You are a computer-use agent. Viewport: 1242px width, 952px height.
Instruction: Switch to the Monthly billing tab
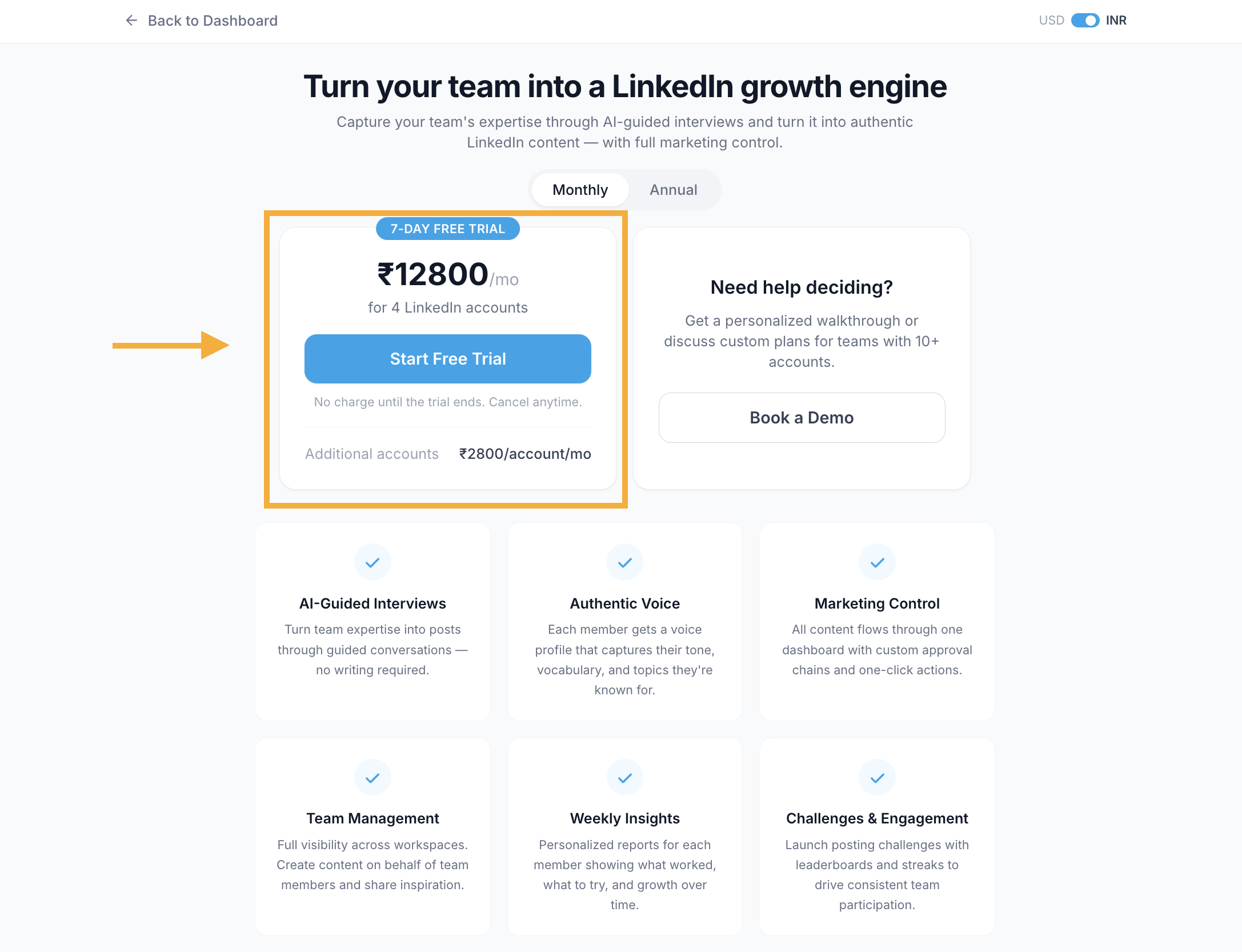tap(580, 190)
